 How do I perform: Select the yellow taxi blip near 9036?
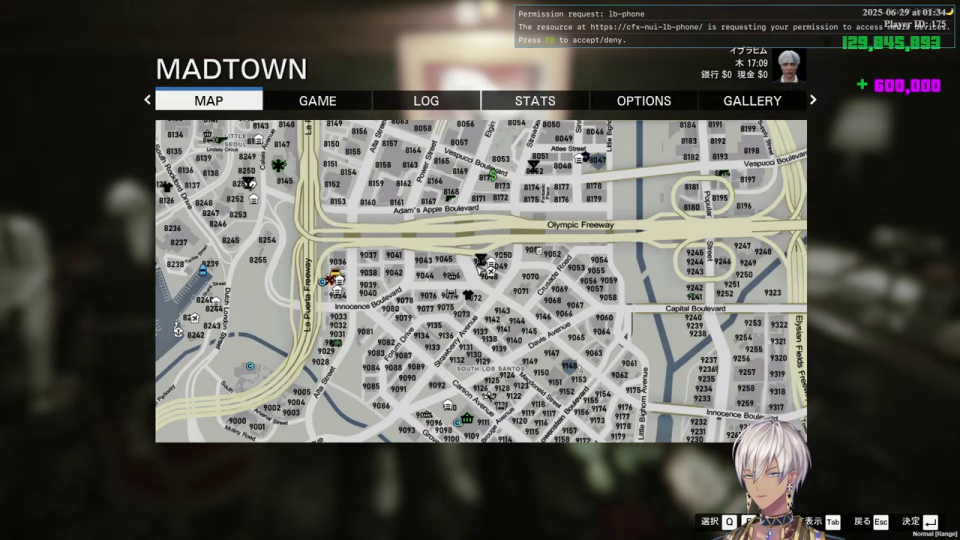[335, 272]
